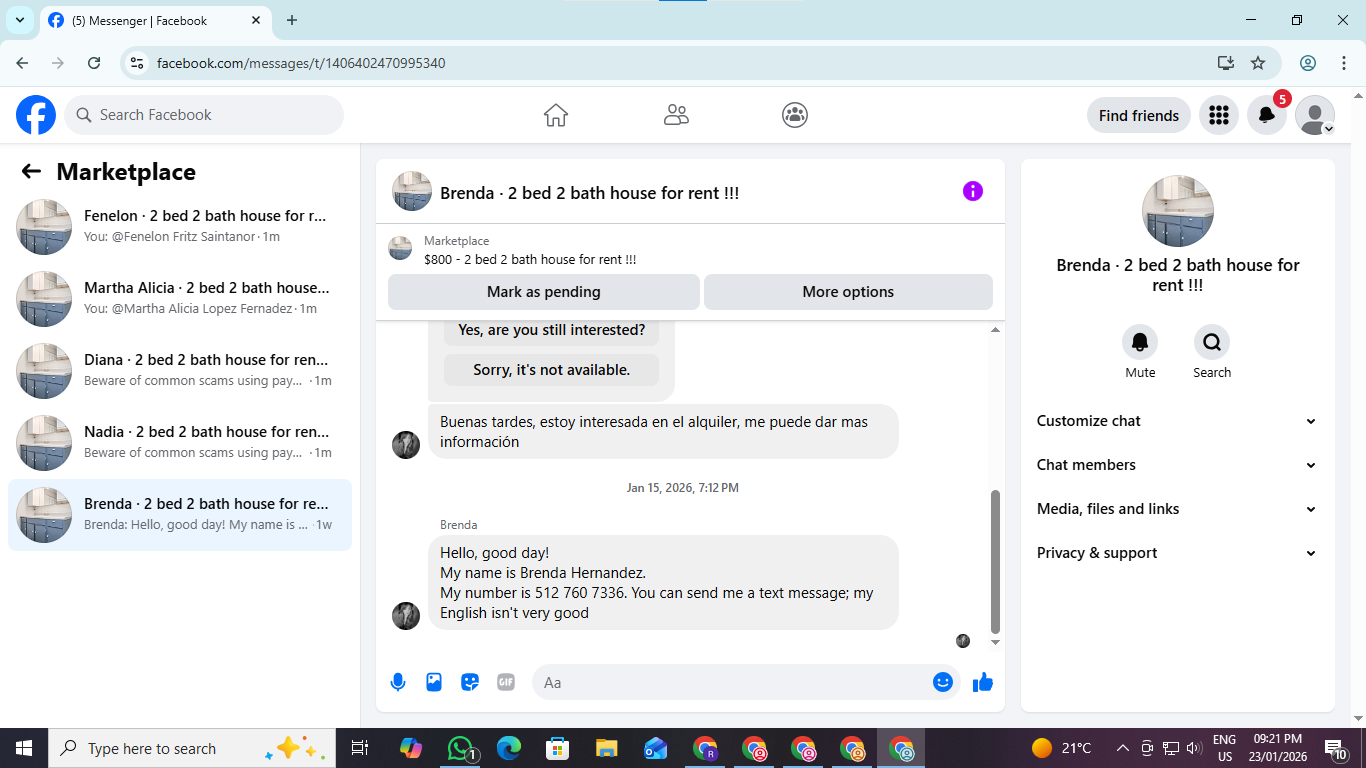Viewport: 1366px width, 768px height.
Task: Open the Nadia conversation
Action: 180,443
